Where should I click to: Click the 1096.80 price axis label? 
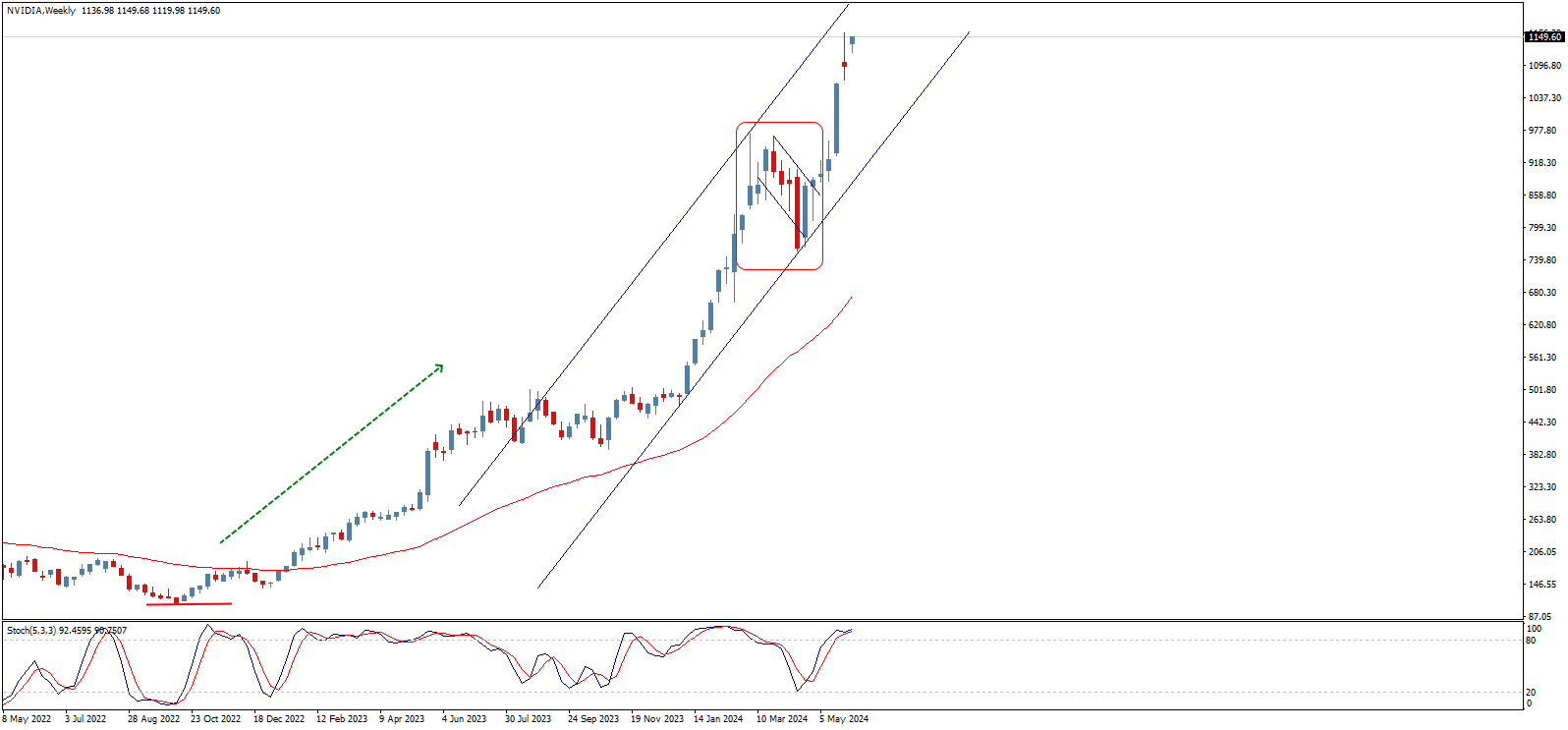pos(1543,66)
